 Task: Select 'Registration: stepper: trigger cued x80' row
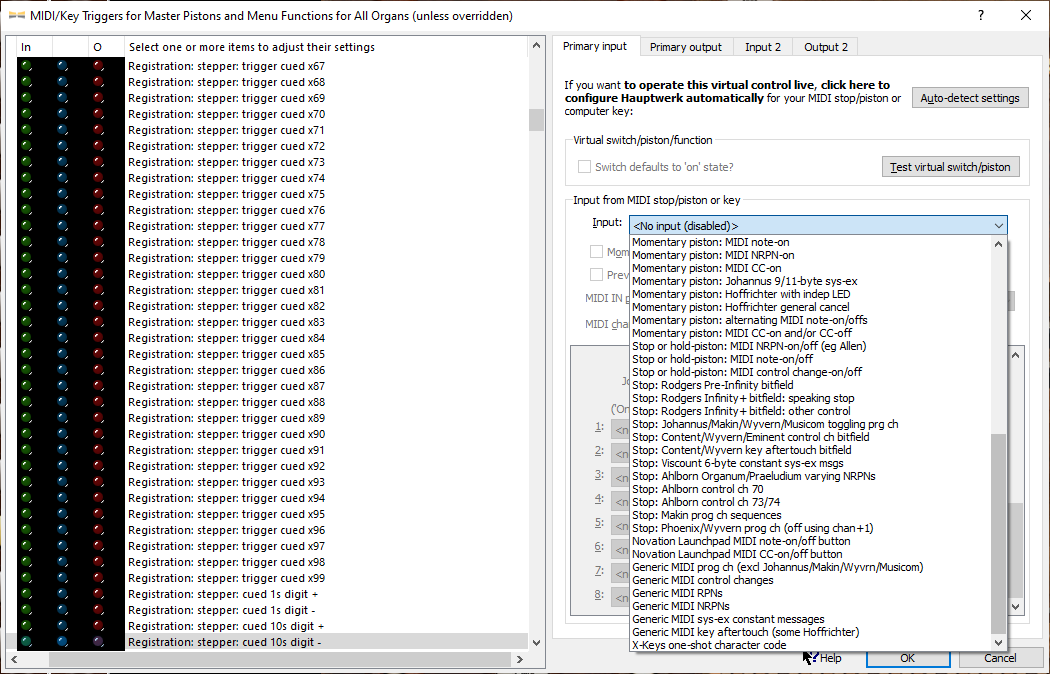226,274
